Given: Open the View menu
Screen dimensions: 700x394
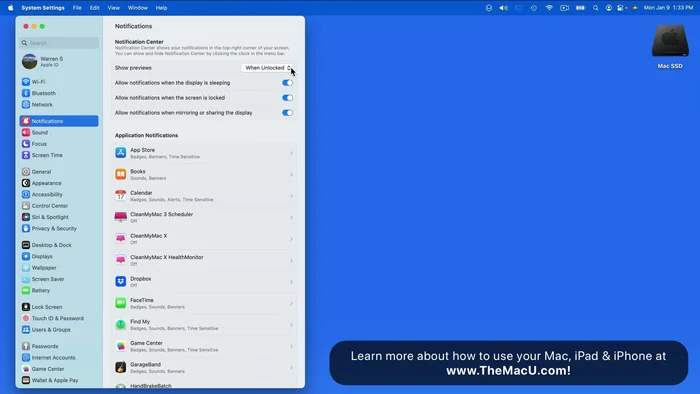Looking at the screenshot, I should (x=113, y=8).
